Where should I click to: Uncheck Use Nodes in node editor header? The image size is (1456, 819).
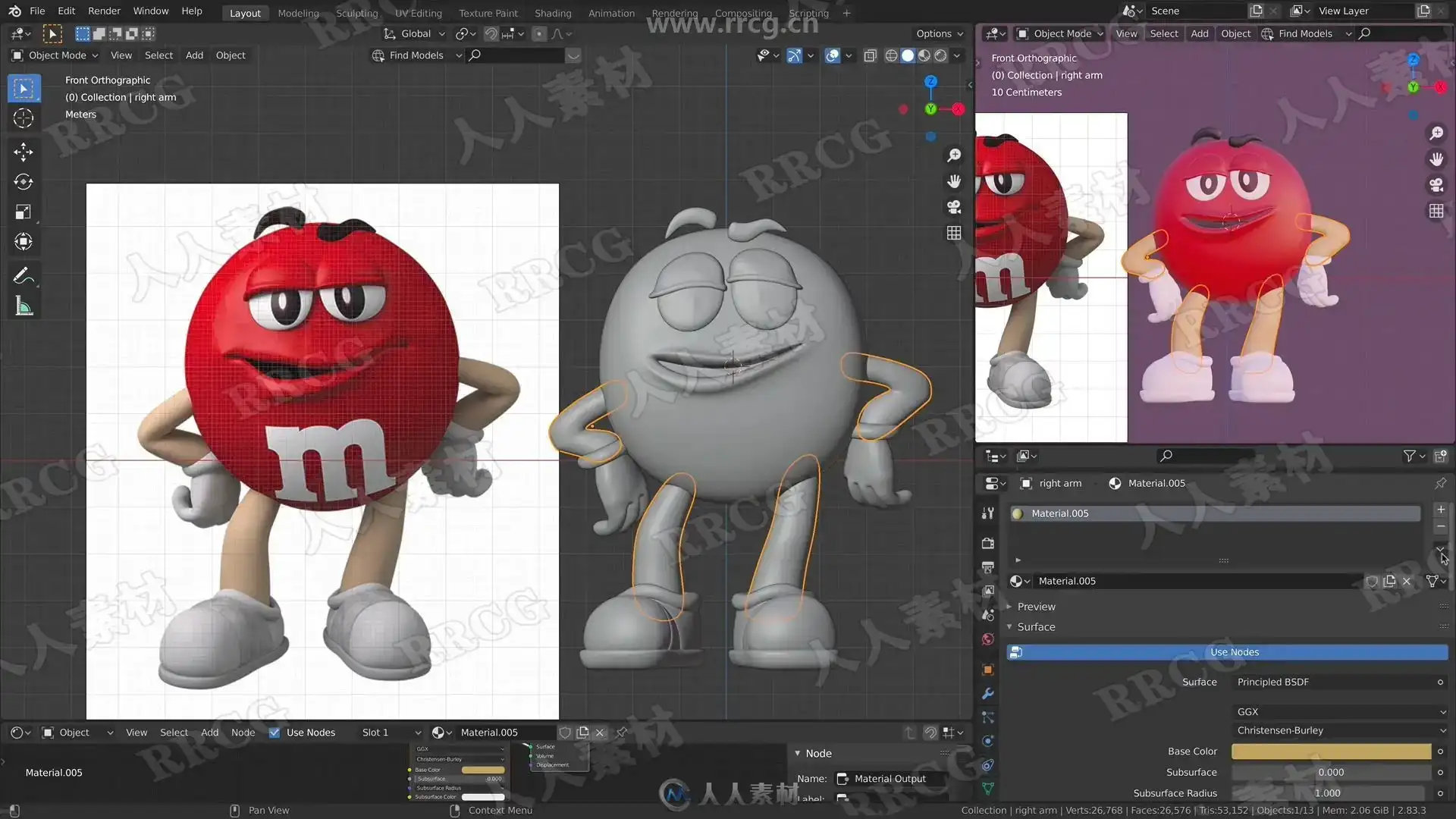(275, 733)
